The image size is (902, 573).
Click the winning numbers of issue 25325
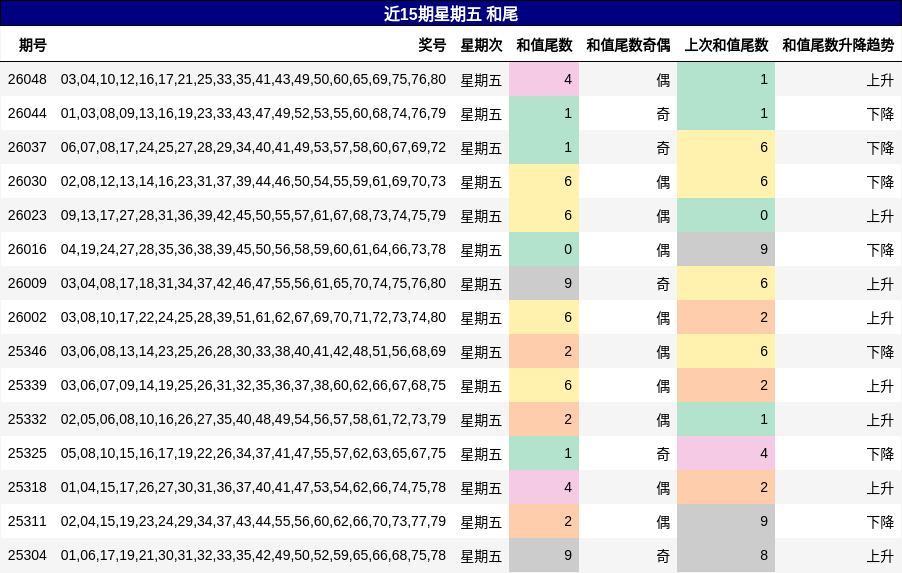click(253, 453)
